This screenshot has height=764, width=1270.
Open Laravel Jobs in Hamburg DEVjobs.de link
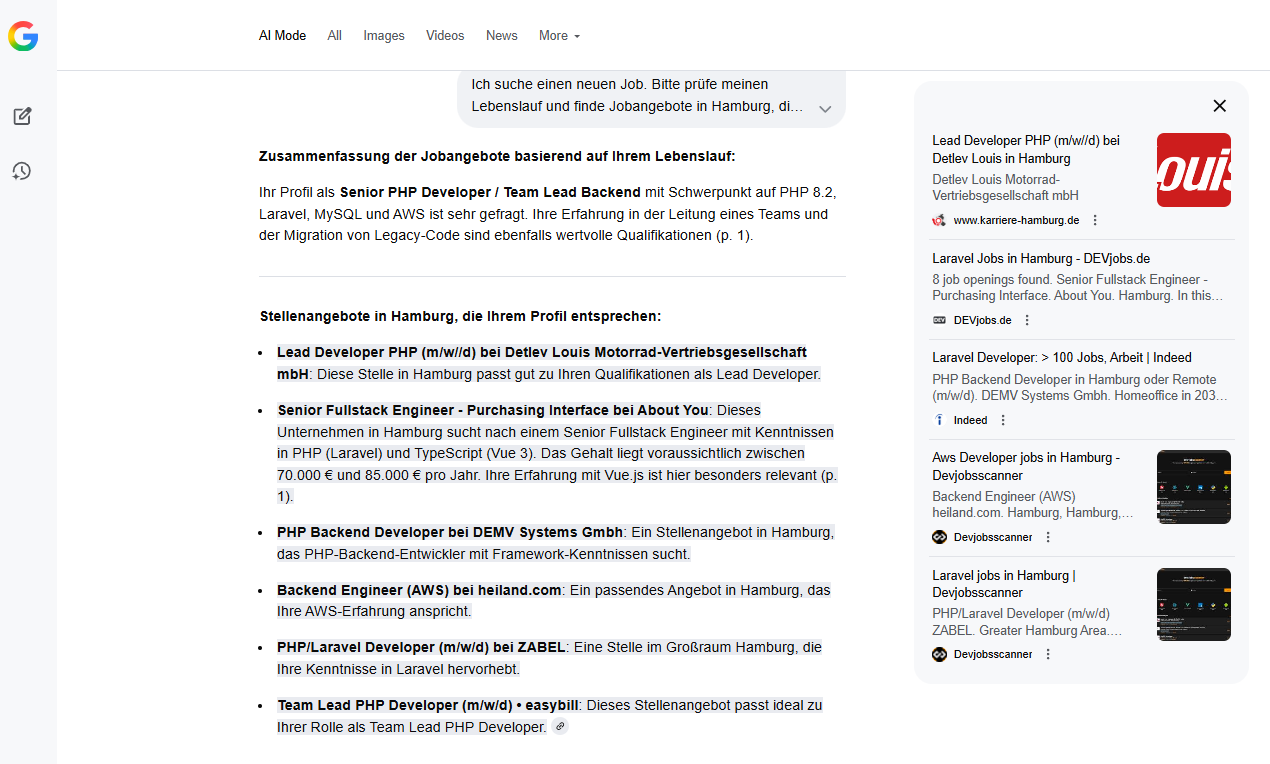1041,258
